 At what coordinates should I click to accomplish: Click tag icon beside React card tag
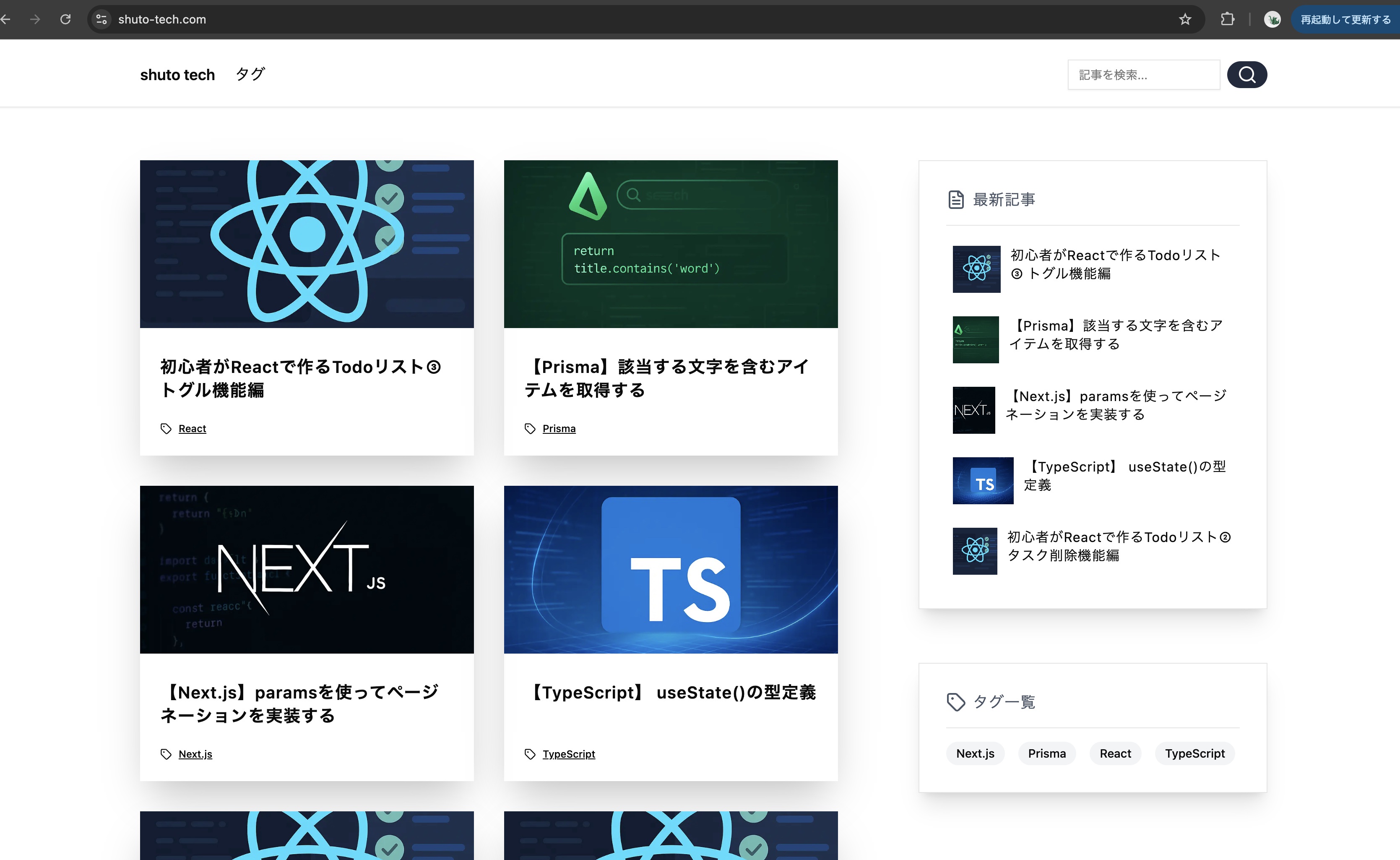coord(166,428)
